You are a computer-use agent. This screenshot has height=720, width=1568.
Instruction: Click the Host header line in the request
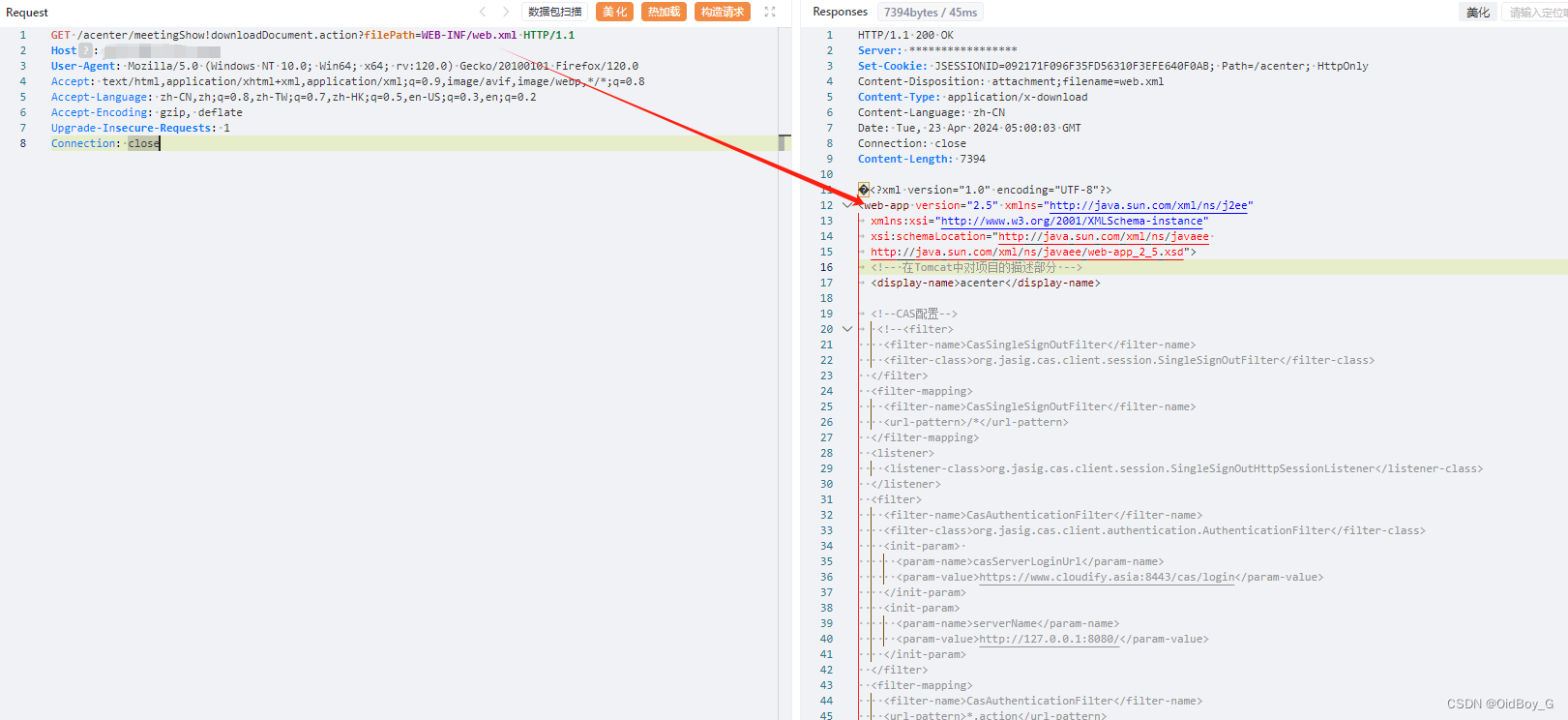tap(135, 50)
